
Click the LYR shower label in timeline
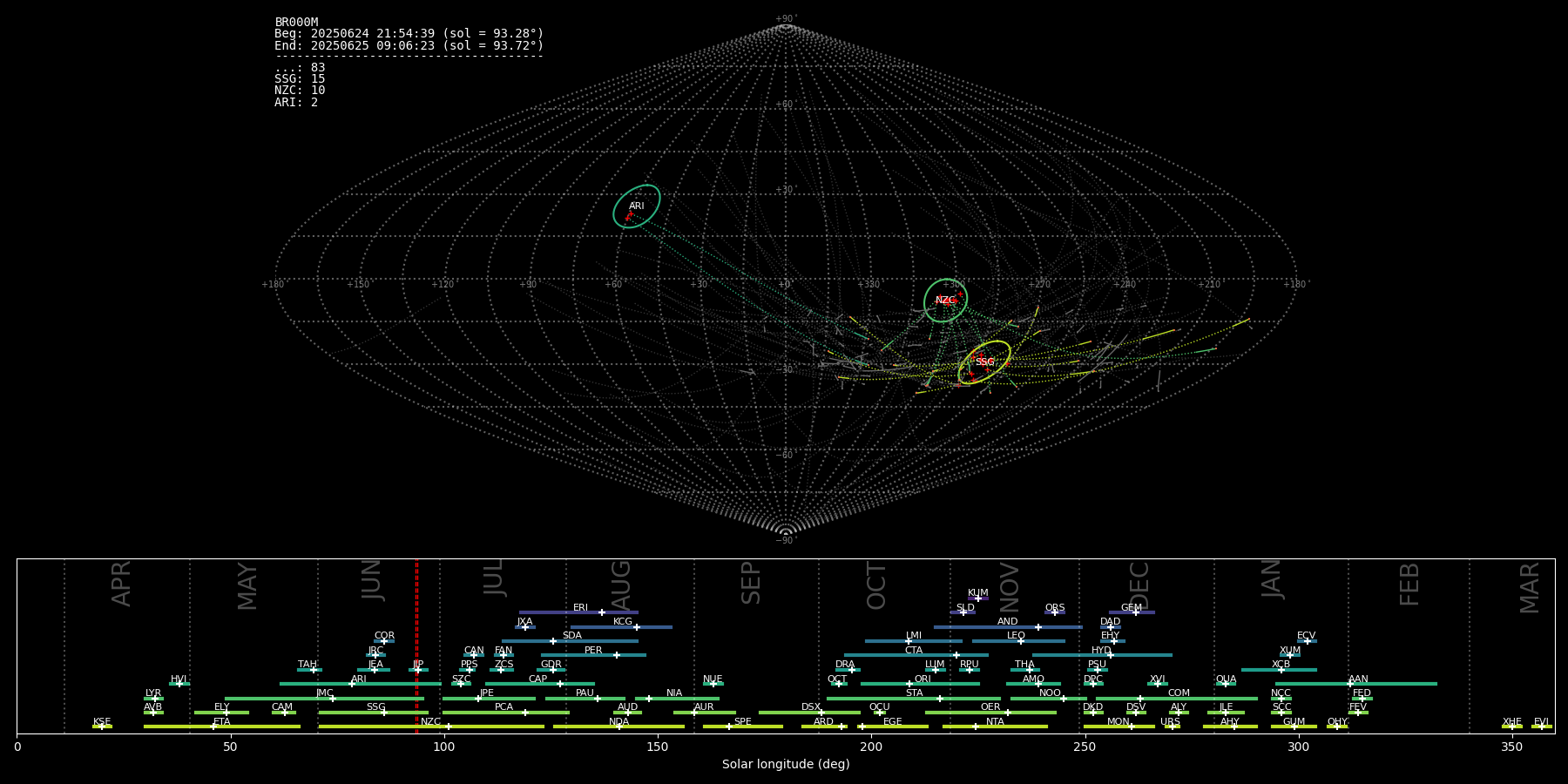tap(153, 693)
